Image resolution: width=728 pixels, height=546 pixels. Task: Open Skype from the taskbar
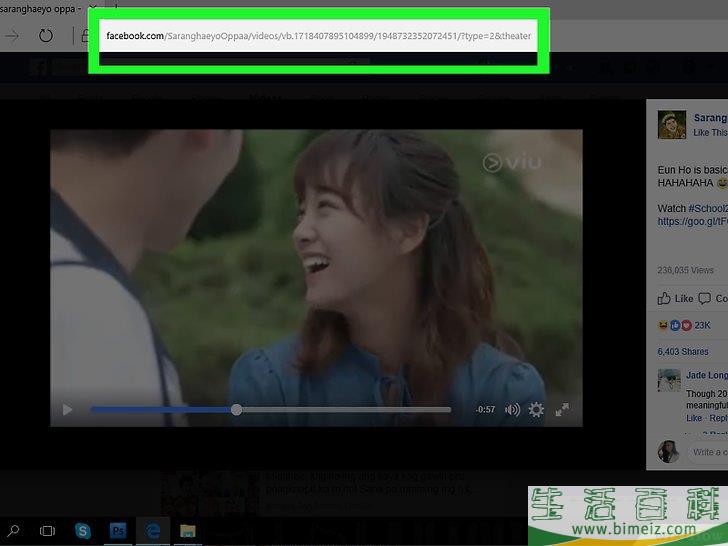(x=83, y=530)
